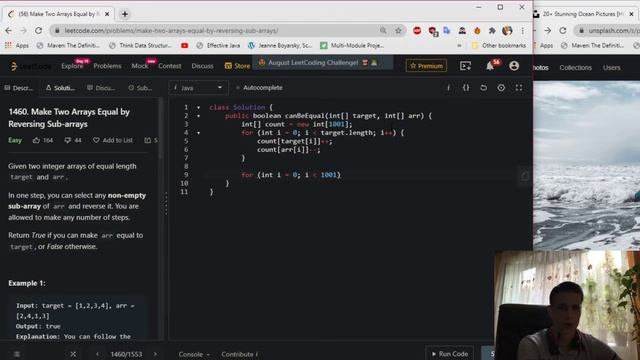The image size is (640, 360).
Task: Open a new browser tab
Action: 125,14
